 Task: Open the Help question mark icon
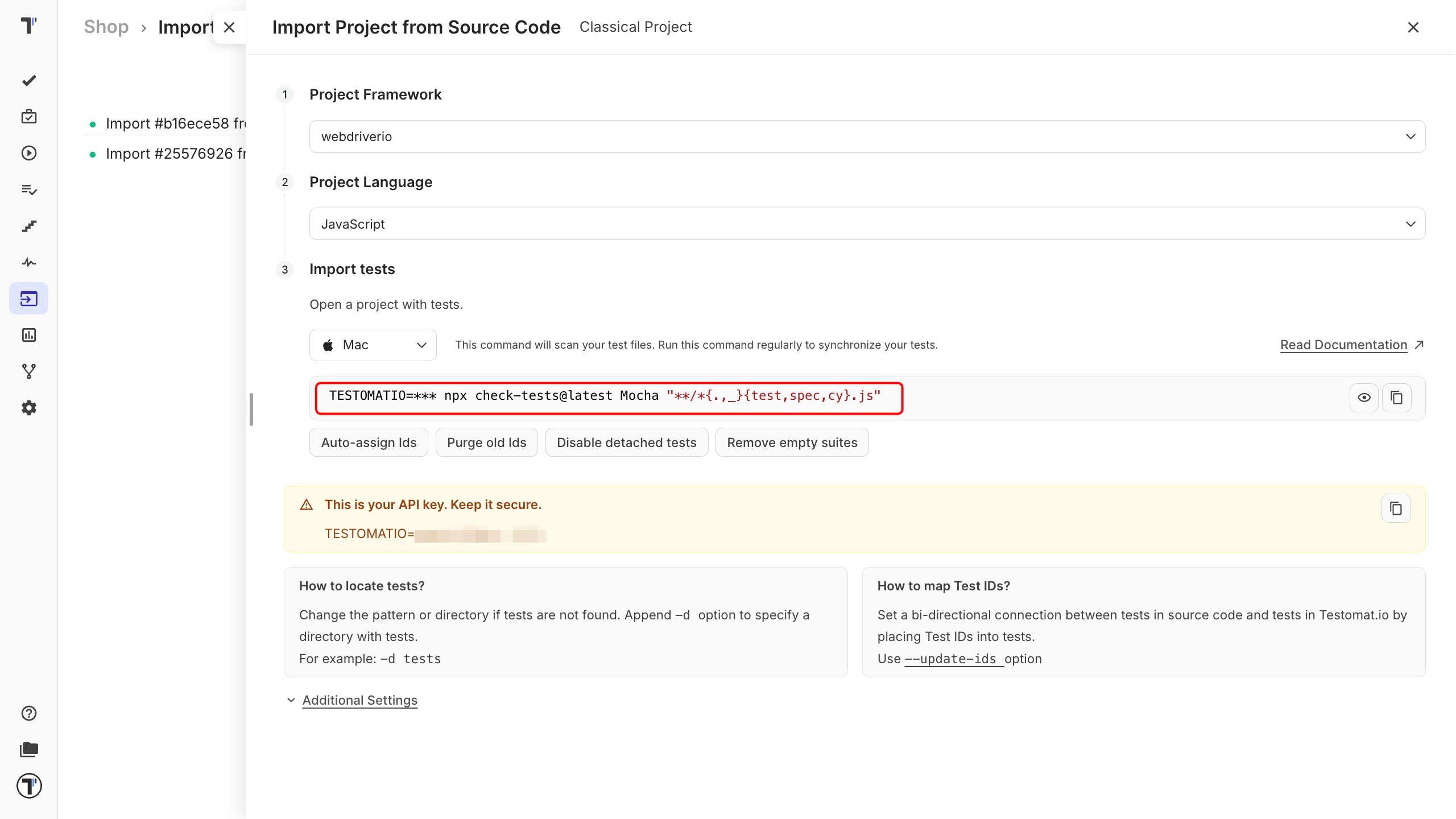(x=29, y=713)
